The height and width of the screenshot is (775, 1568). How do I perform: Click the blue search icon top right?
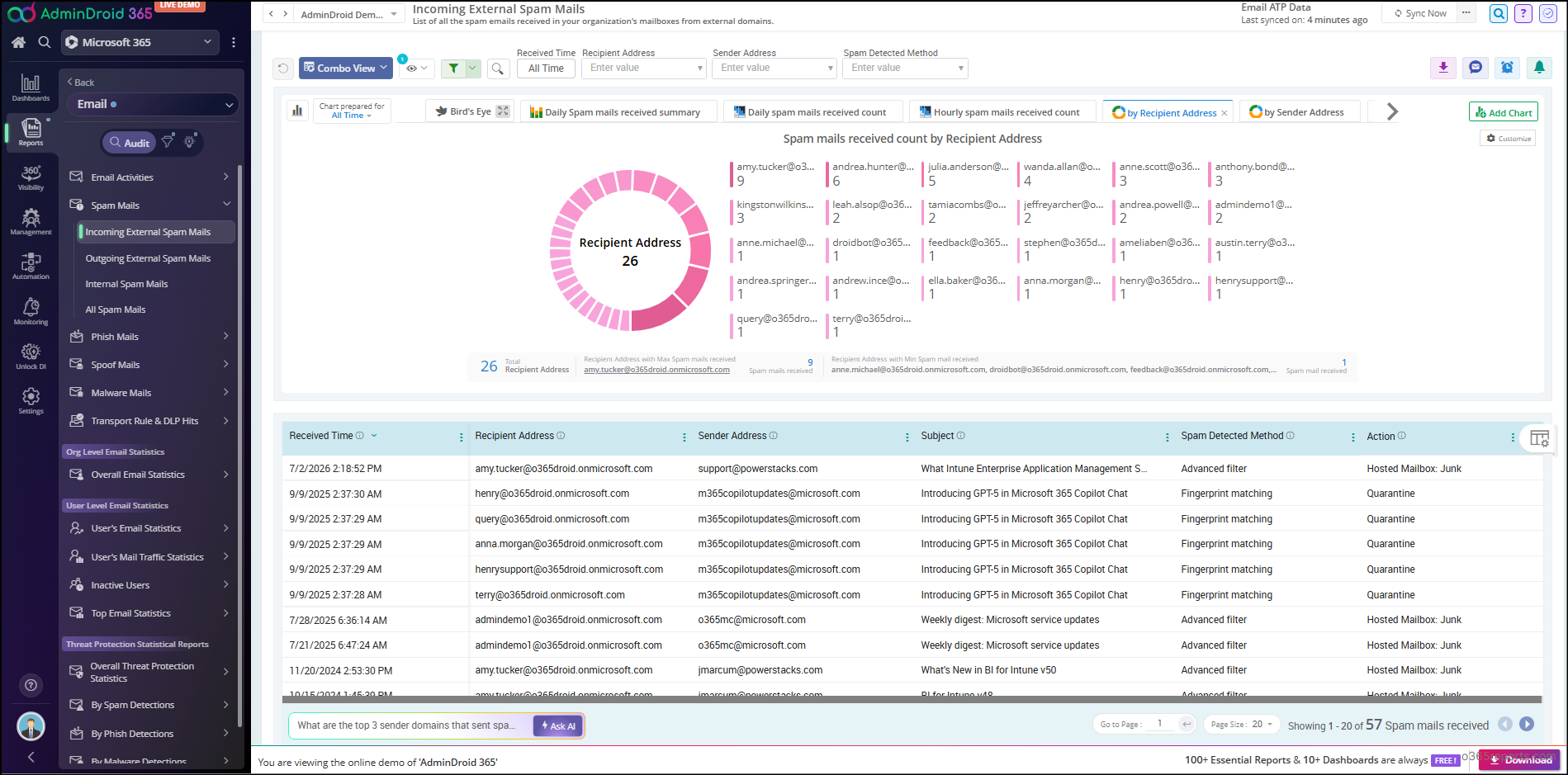point(1499,13)
